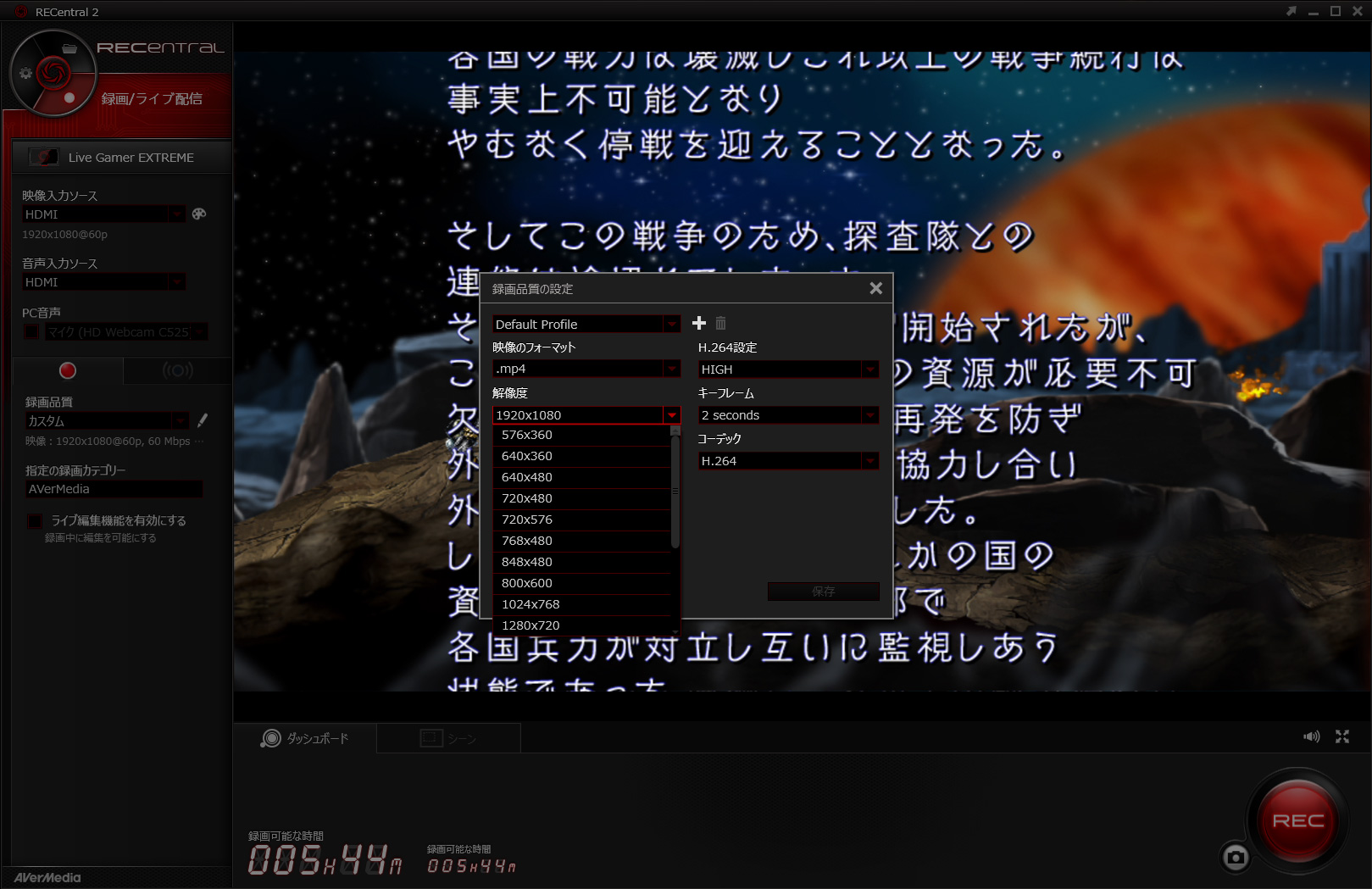Viewport: 1372px width, 889px height.
Task: Switch to the recording mode tab
Action: point(68,370)
